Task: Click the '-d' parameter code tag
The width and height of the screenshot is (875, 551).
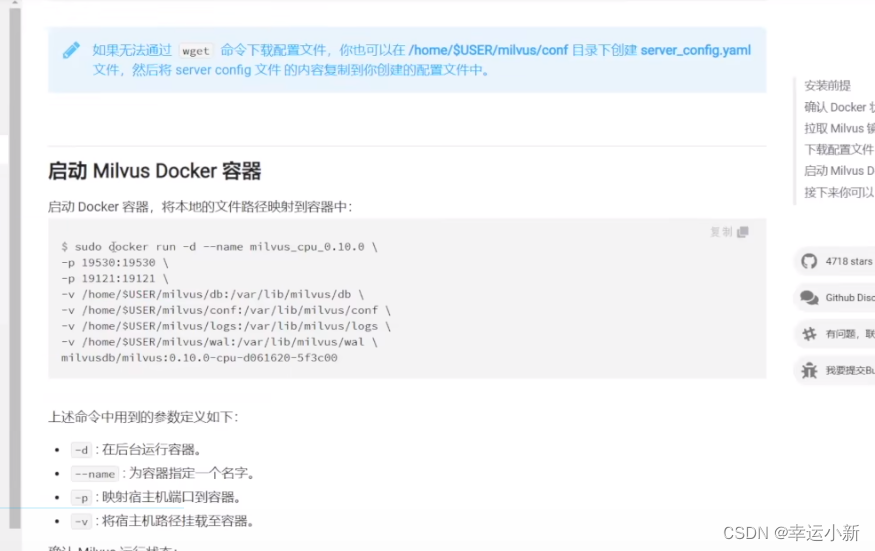Action: click(x=81, y=450)
